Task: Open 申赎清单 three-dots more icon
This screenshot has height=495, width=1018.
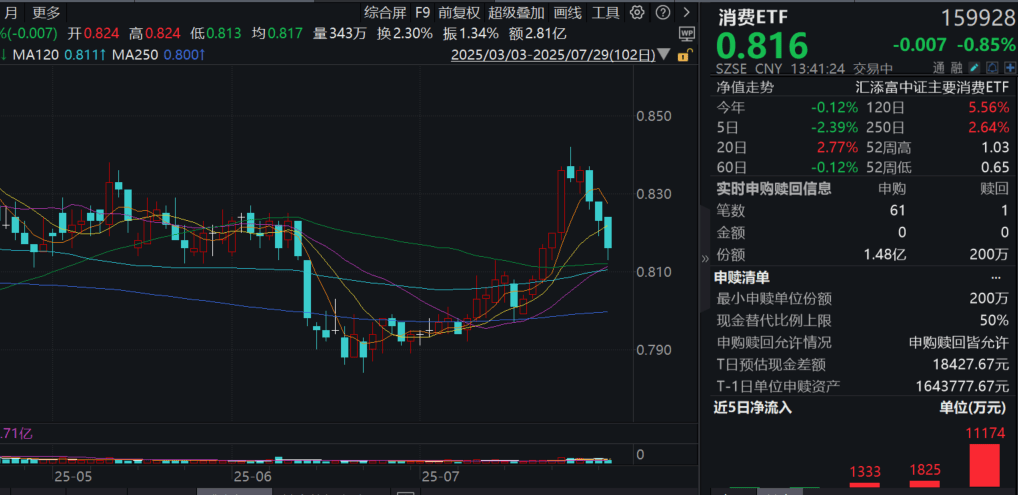Action: (996, 277)
